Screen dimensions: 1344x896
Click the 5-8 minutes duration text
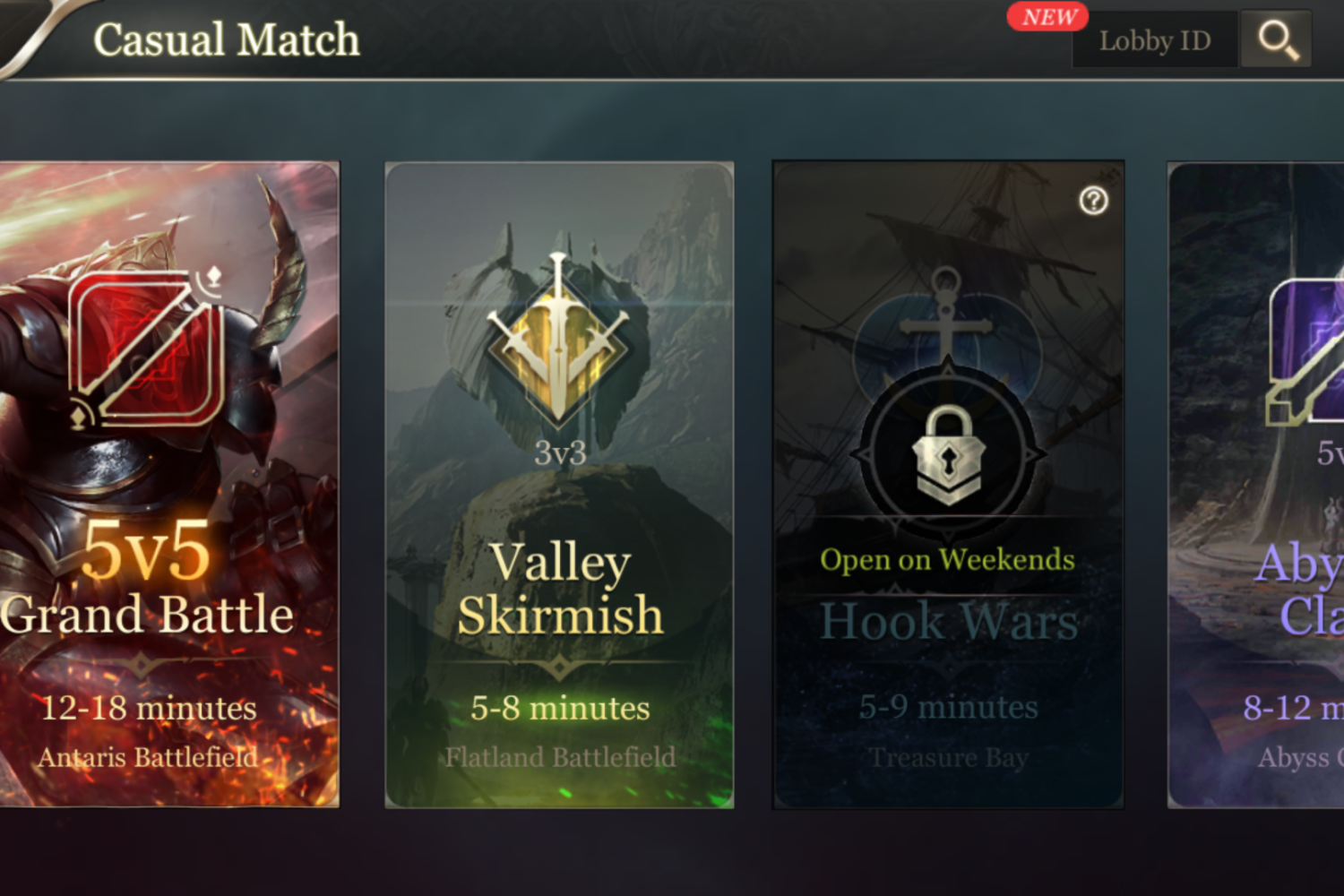[x=560, y=709]
